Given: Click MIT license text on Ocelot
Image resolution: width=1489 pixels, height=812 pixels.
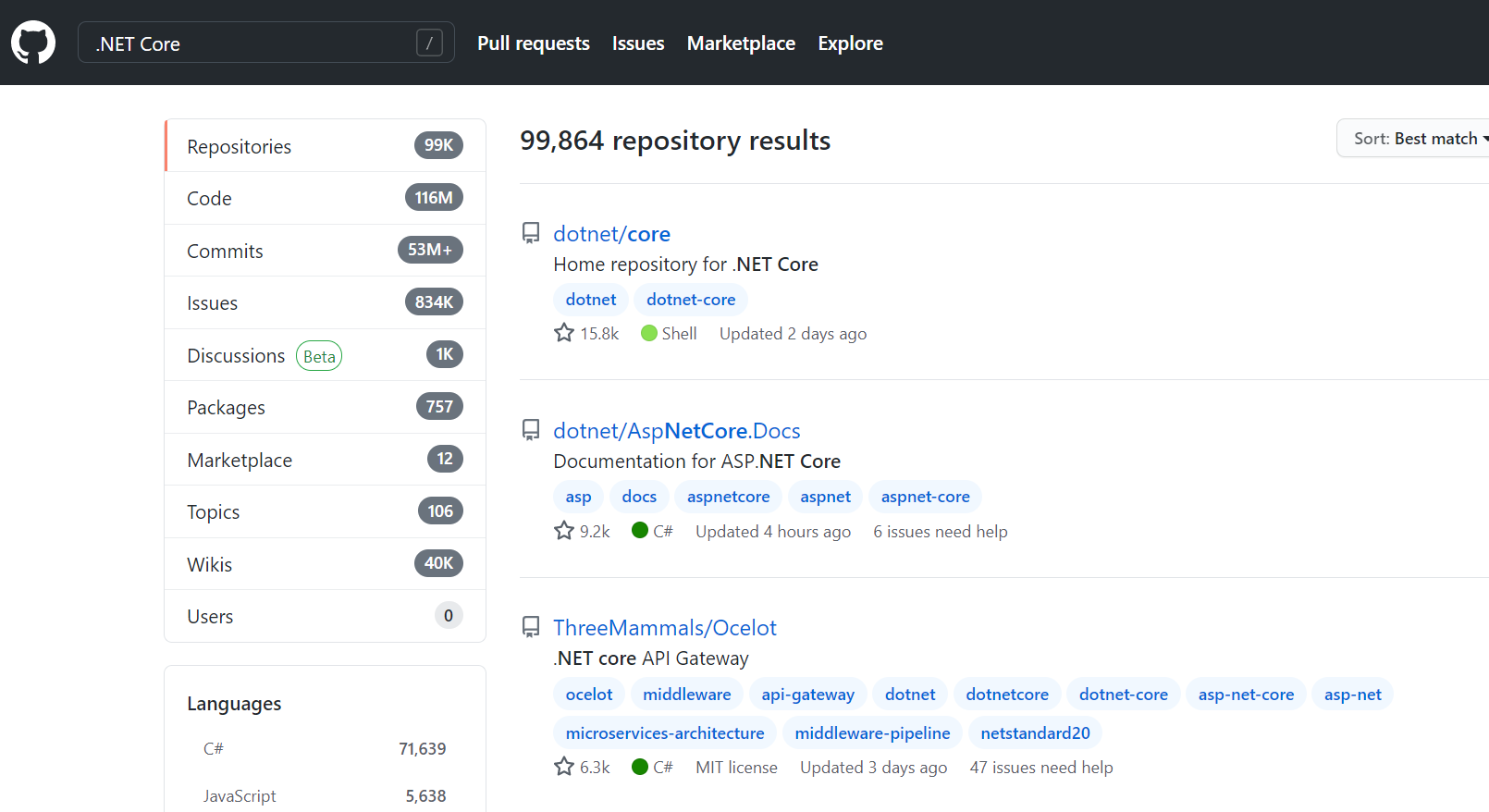Looking at the screenshot, I should click(736, 768).
